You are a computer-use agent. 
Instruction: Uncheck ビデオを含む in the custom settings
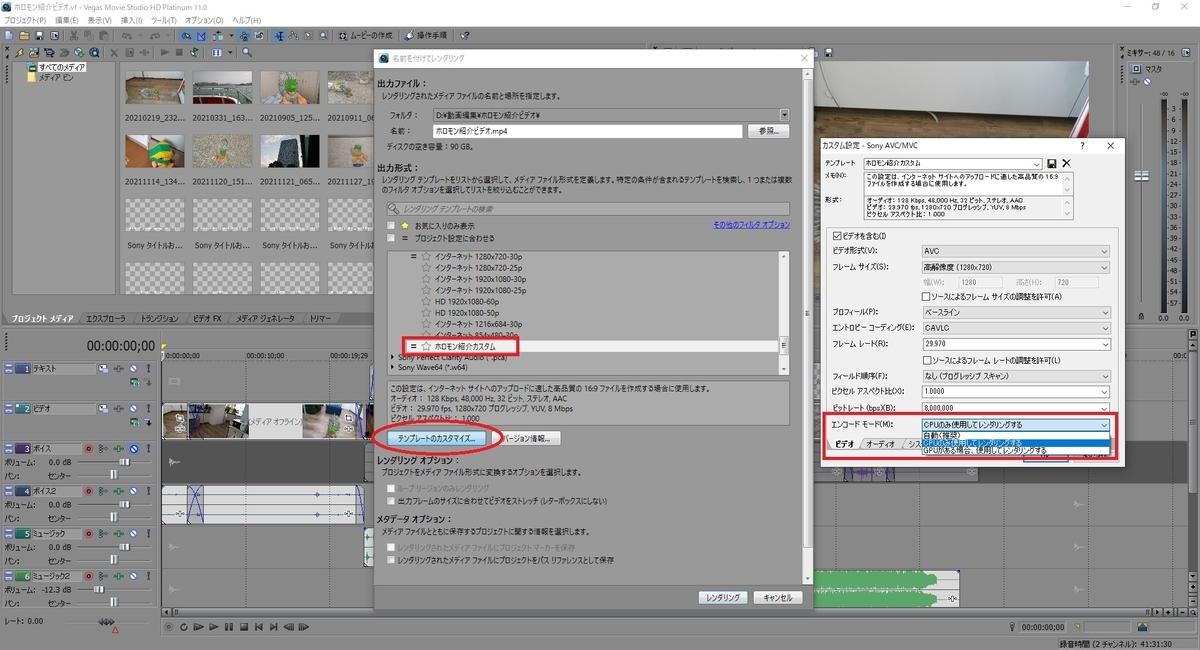click(837, 236)
